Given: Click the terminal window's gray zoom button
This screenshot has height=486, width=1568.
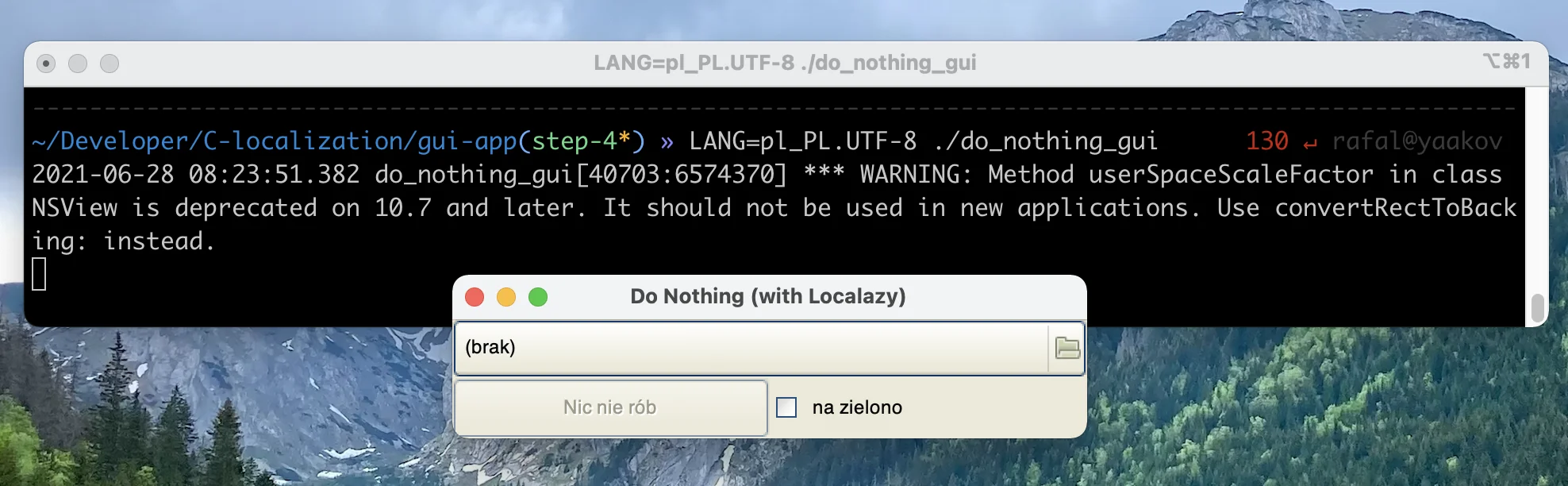Looking at the screenshot, I should 110,64.
